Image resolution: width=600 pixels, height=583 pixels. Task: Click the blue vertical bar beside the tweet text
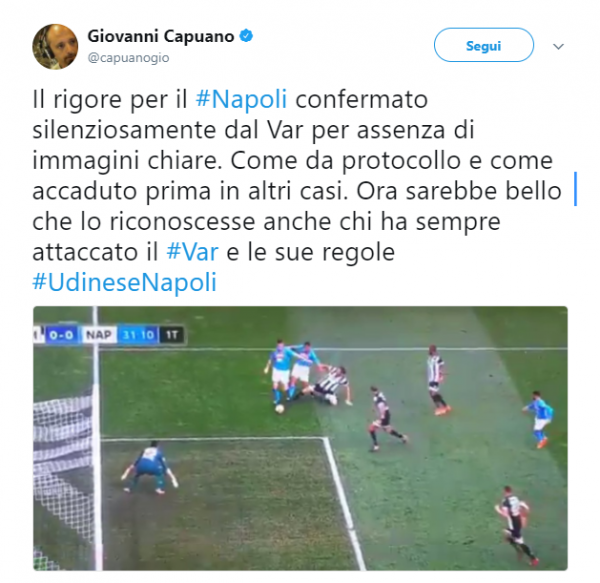(576, 189)
